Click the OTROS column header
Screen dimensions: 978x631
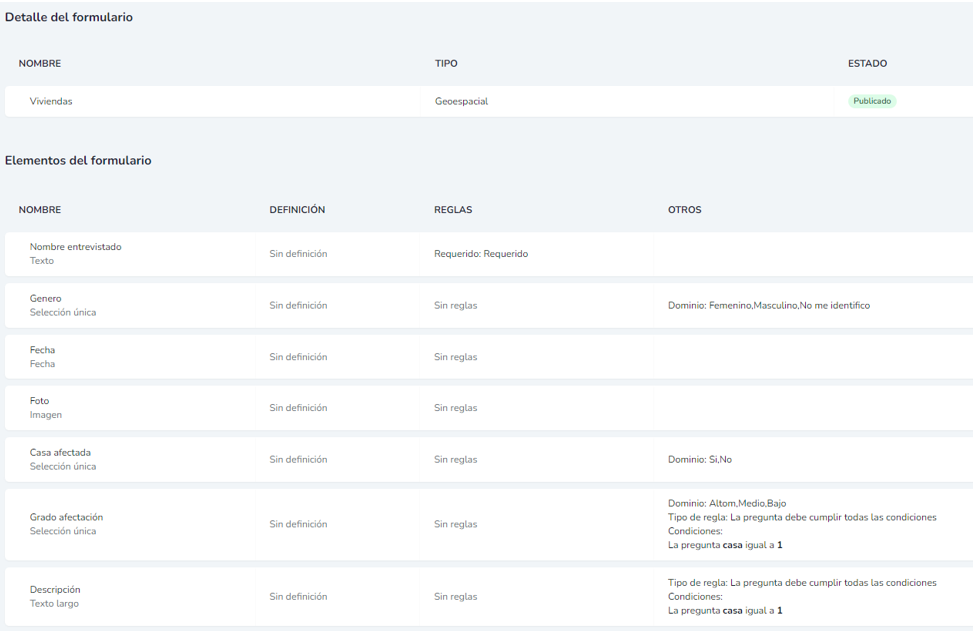(x=684, y=210)
